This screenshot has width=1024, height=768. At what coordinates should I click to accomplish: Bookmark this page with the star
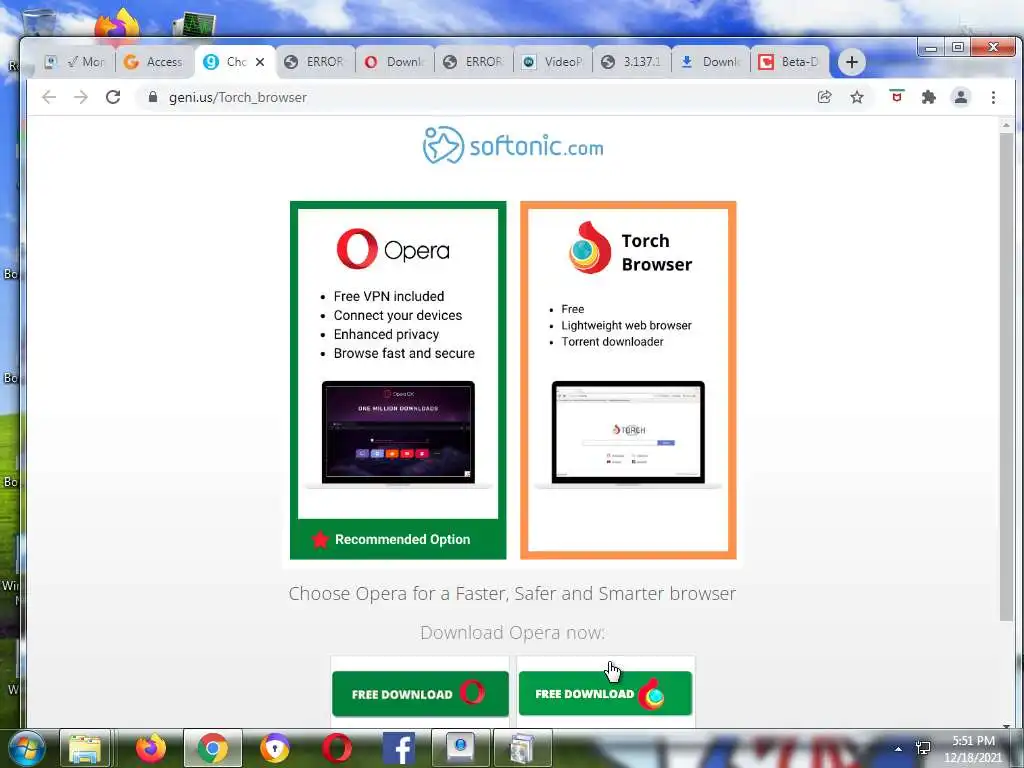[857, 97]
